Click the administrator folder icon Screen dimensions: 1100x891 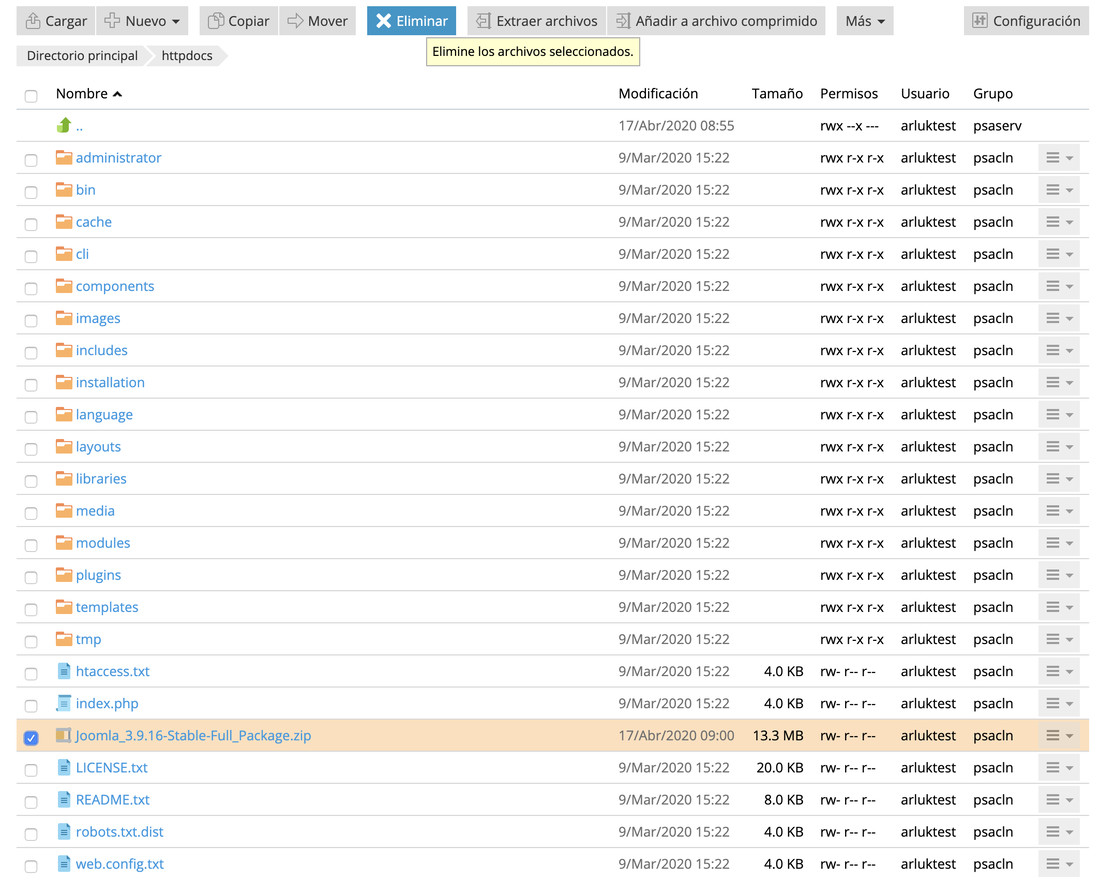tap(64, 157)
